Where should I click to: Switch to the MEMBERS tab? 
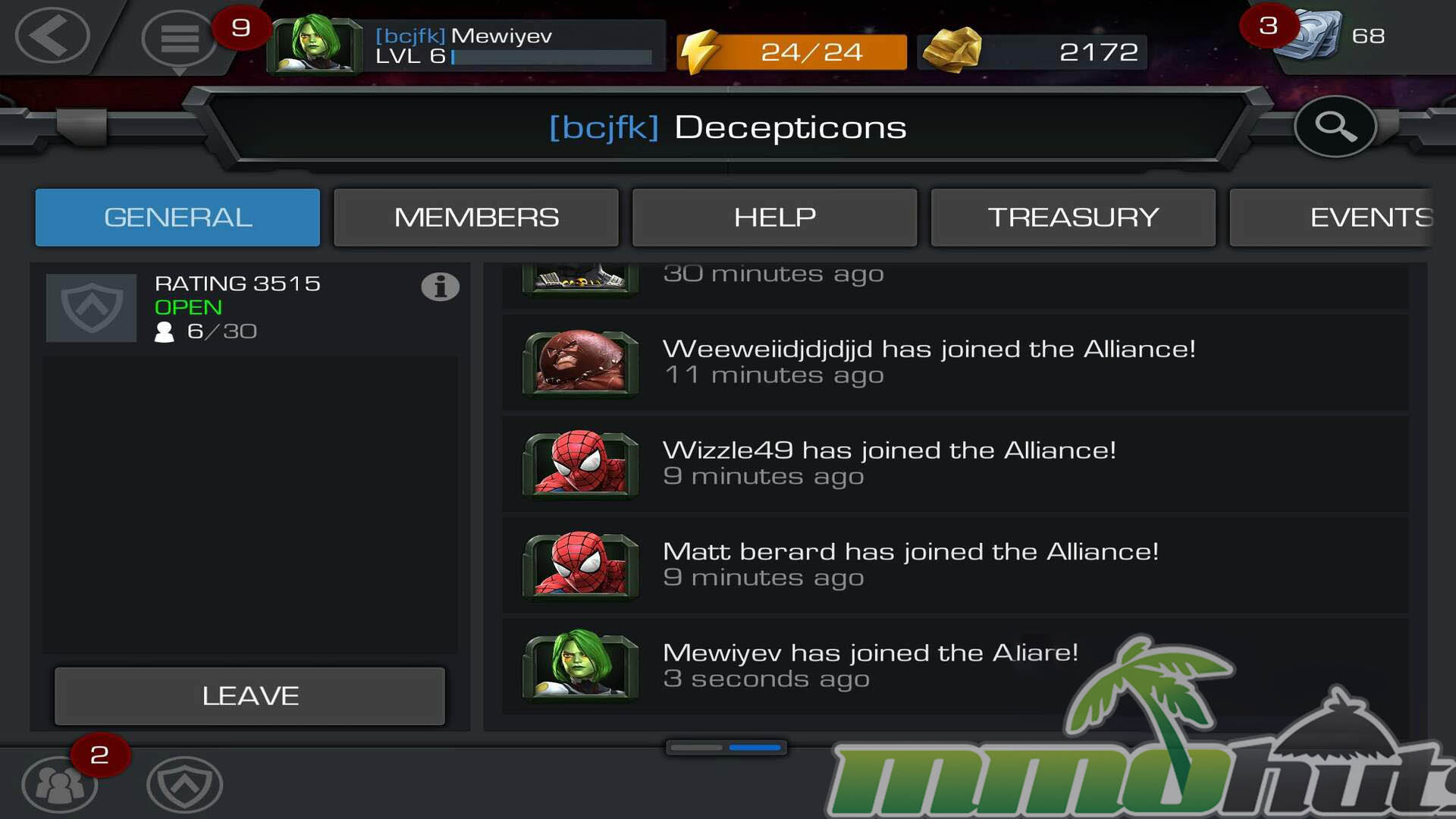[x=476, y=218]
